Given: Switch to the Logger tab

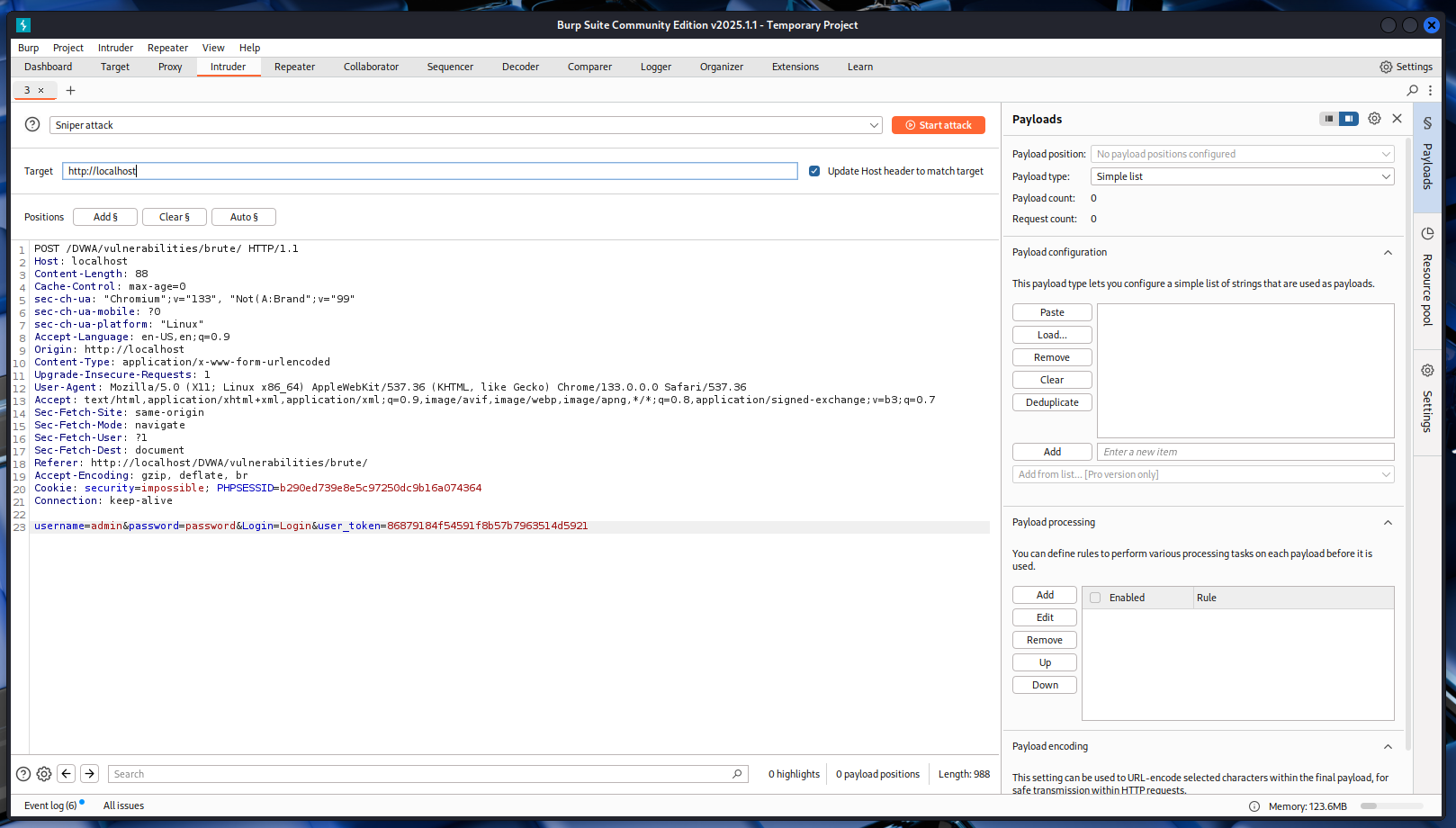Looking at the screenshot, I should pyautogui.click(x=656, y=67).
